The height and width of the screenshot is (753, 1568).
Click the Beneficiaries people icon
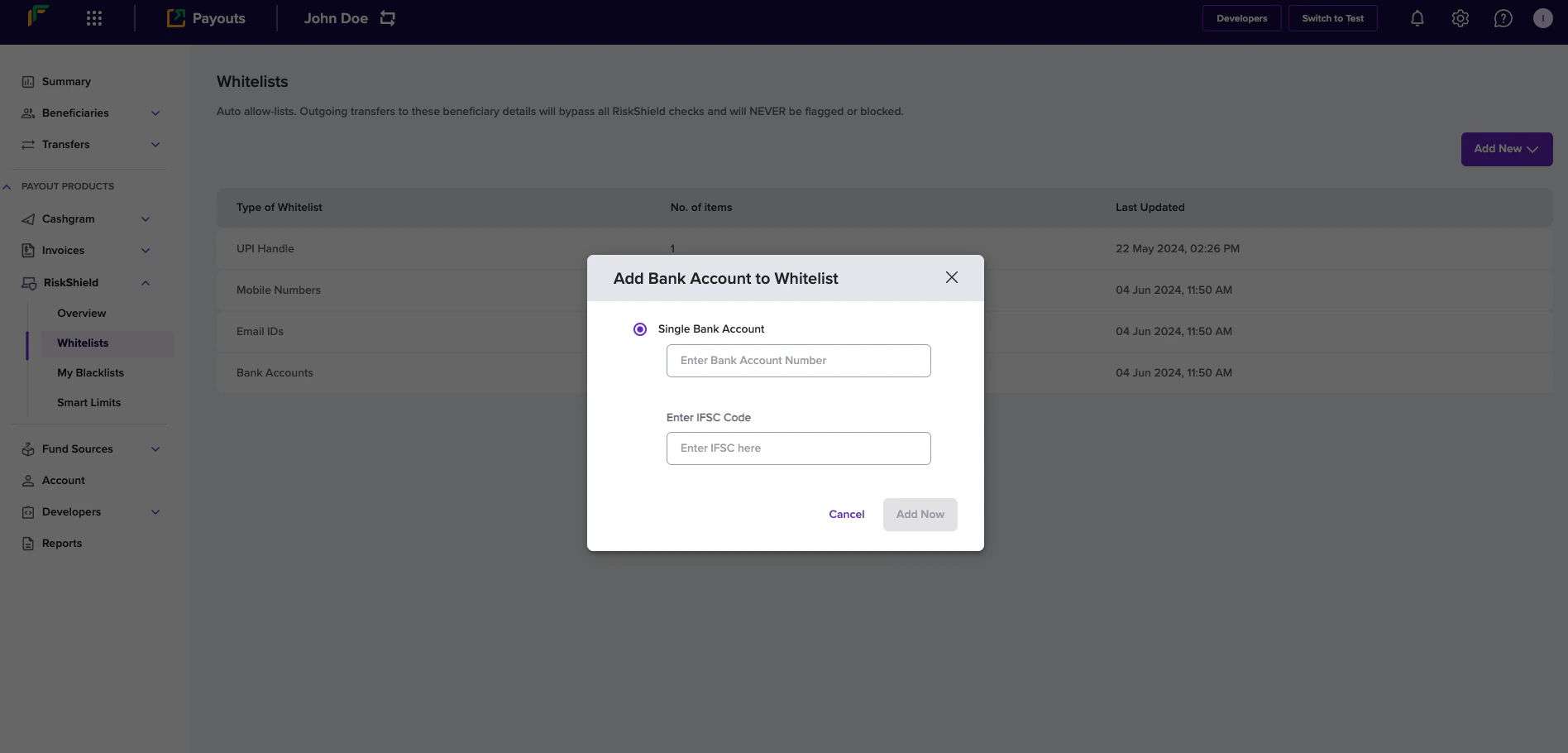tap(28, 113)
